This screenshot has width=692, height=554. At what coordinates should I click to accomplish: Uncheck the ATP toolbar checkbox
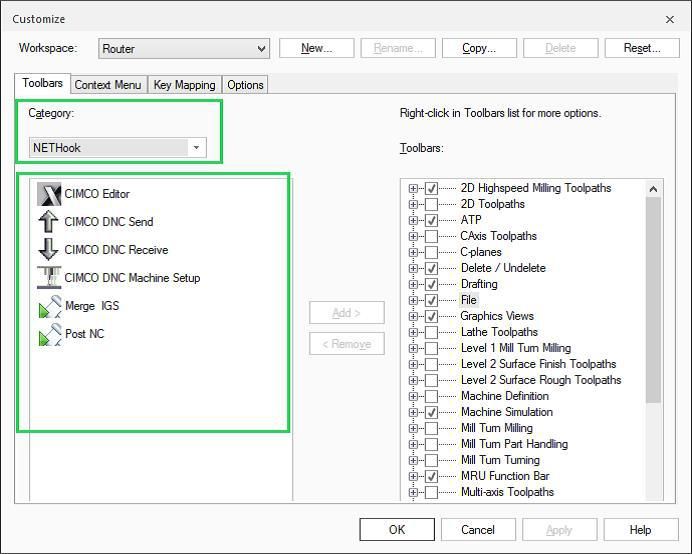[431, 220]
